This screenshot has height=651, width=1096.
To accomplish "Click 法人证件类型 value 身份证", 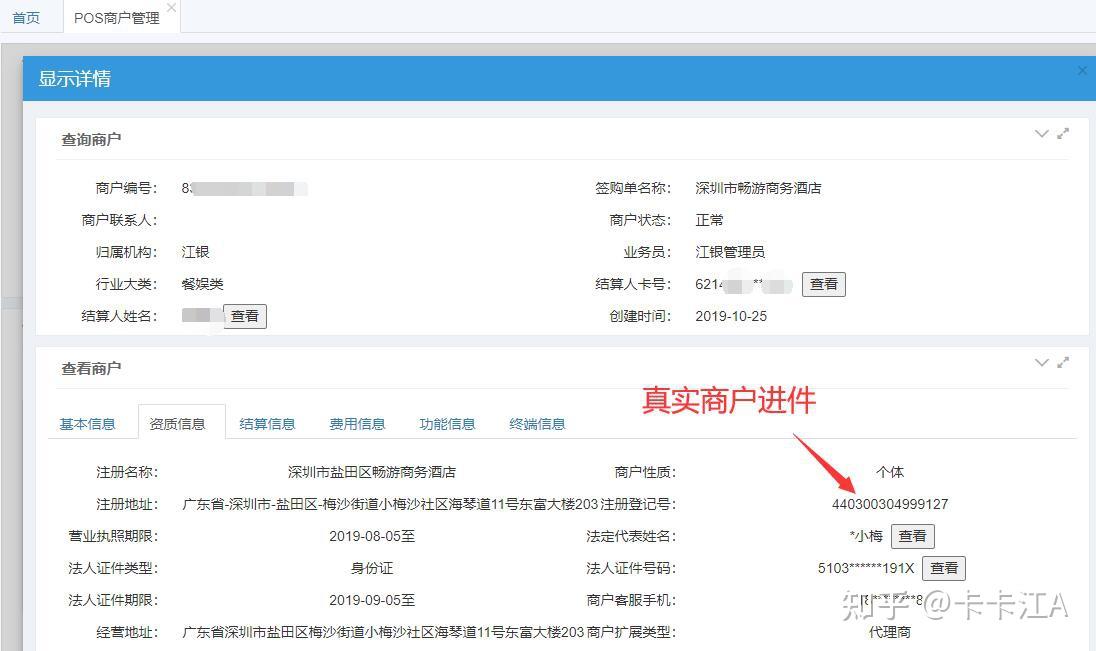I will [x=372, y=568].
